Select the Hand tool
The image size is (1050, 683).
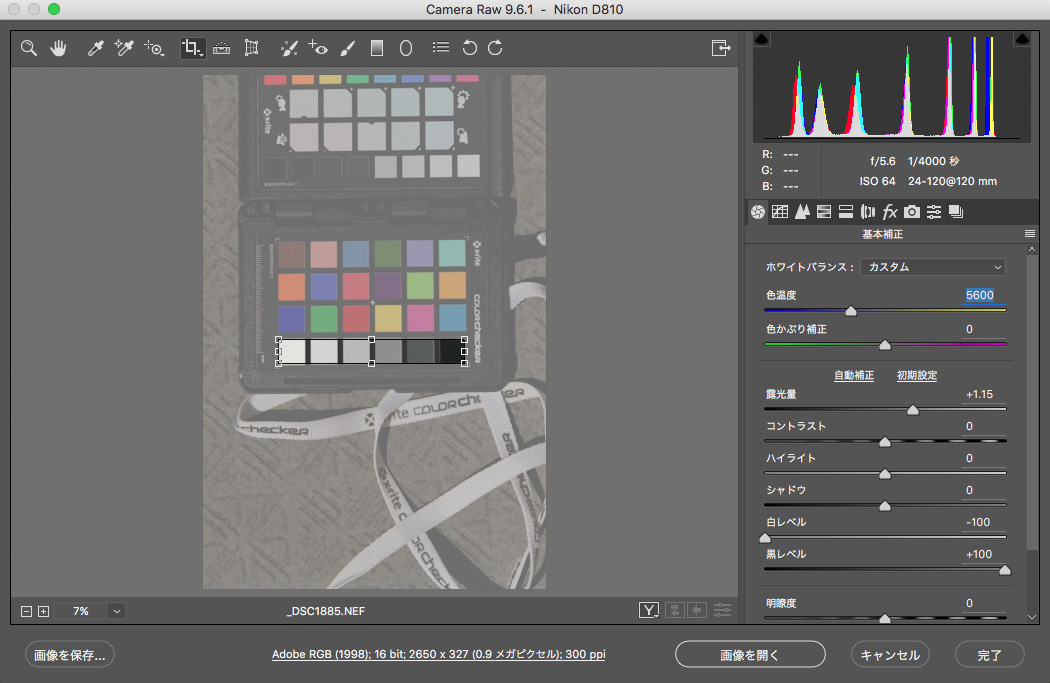pyautogui.click(x=58, y=48)
